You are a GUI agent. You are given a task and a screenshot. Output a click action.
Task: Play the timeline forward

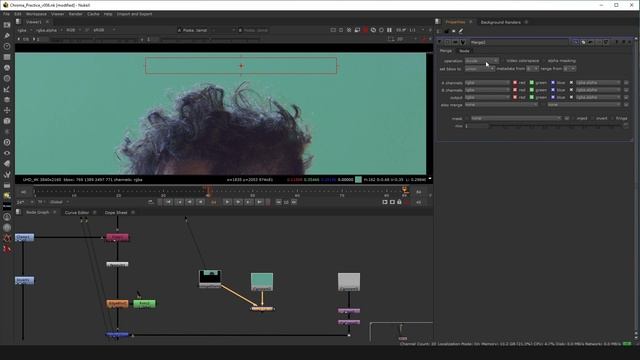coord(227,202)
